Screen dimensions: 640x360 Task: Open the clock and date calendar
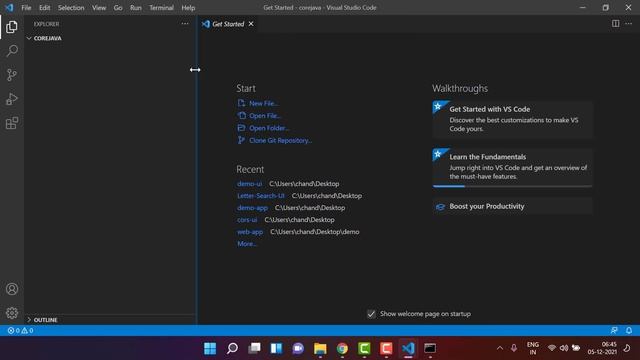[x=602, y=348]
